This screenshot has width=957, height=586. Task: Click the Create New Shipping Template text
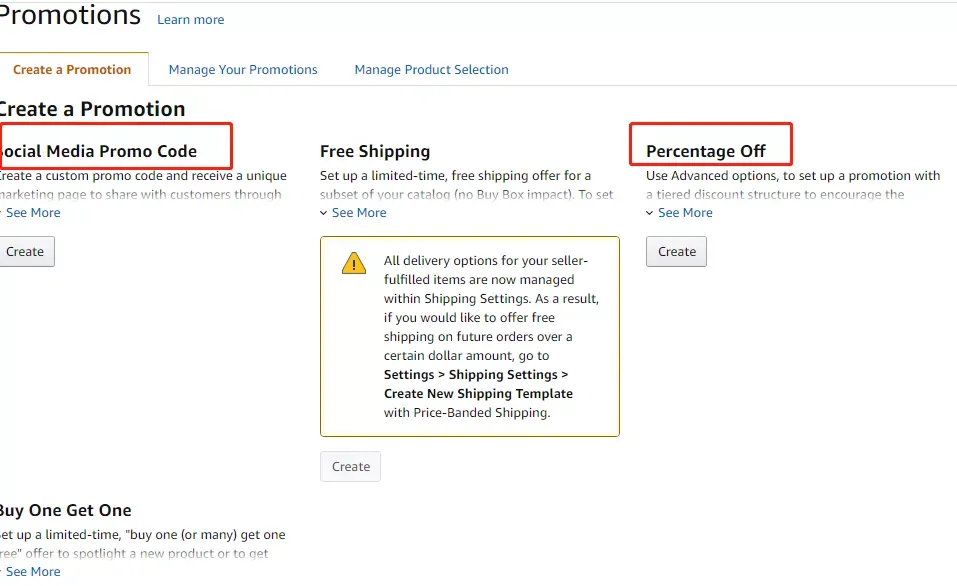tap(478, 394)
